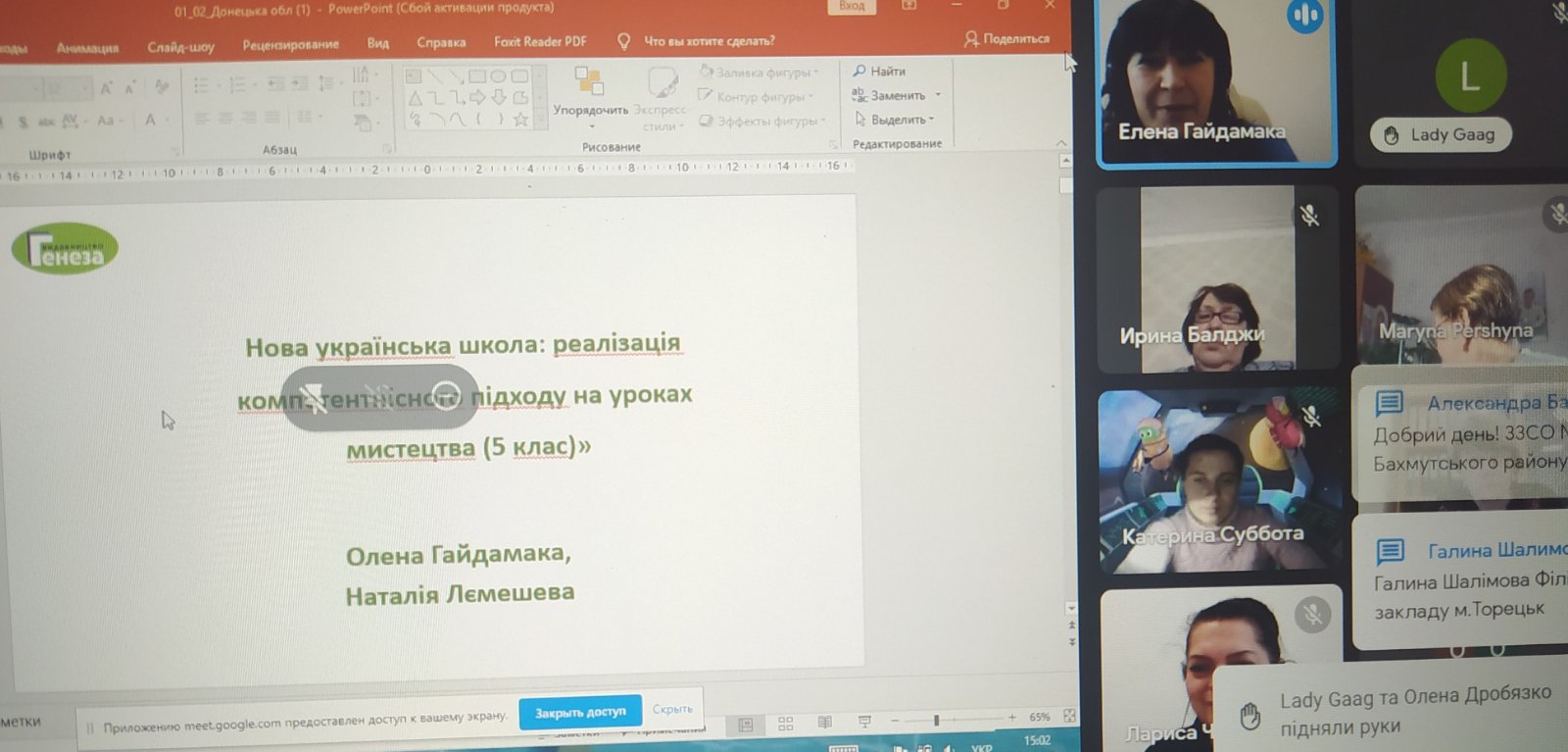
Task: Expand the shapes gallery more arrow
Action: pos(540,120)
